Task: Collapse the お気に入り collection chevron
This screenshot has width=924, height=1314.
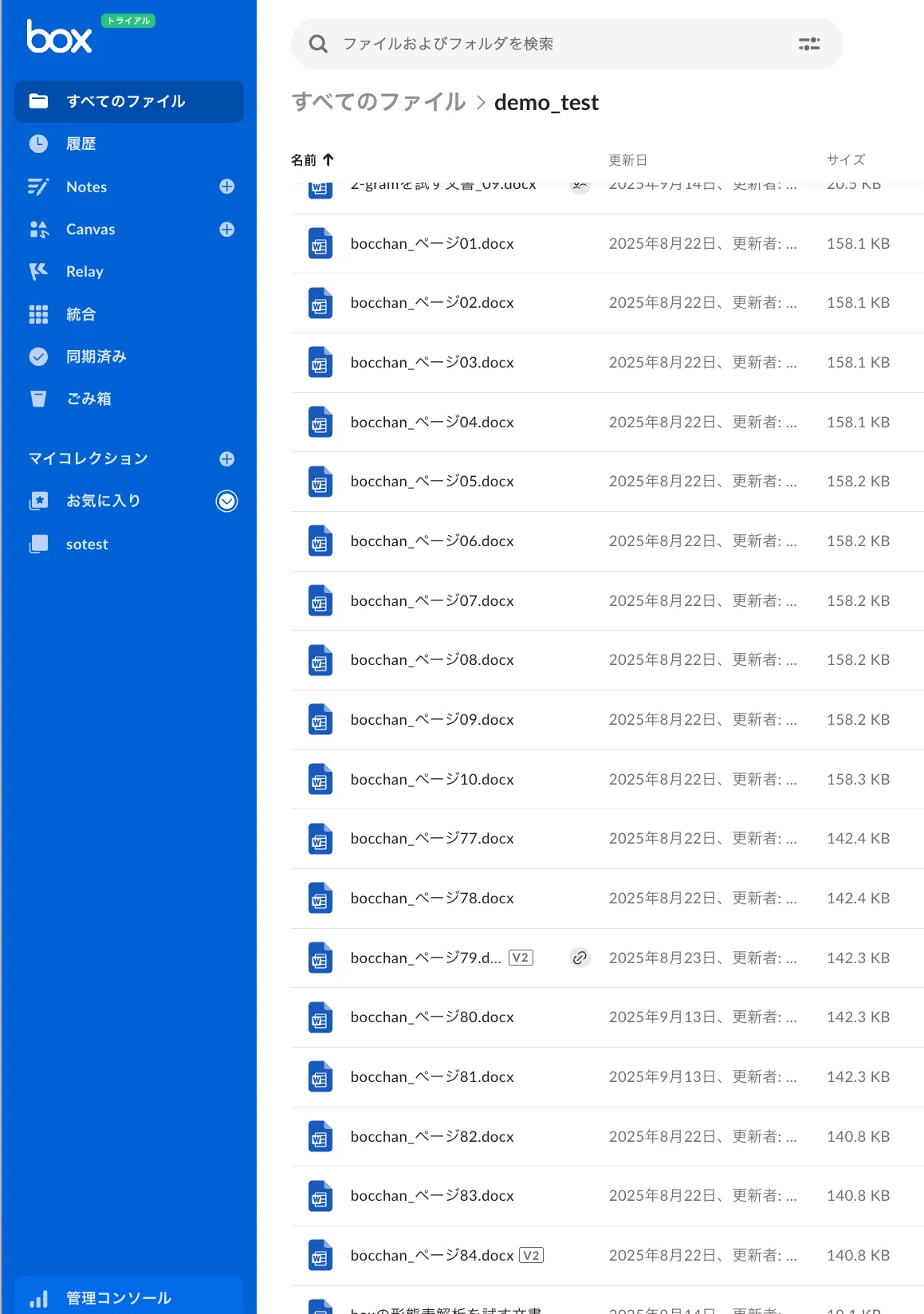Action: click(227, 501)
